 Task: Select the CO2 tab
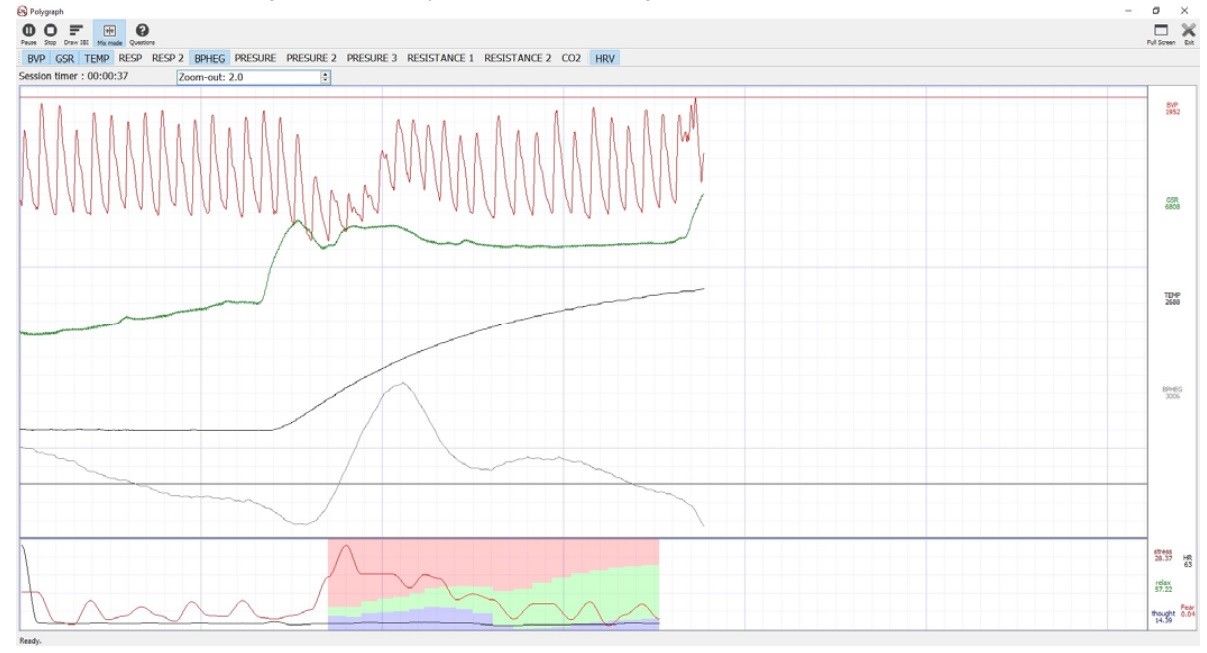pos(571,58)
